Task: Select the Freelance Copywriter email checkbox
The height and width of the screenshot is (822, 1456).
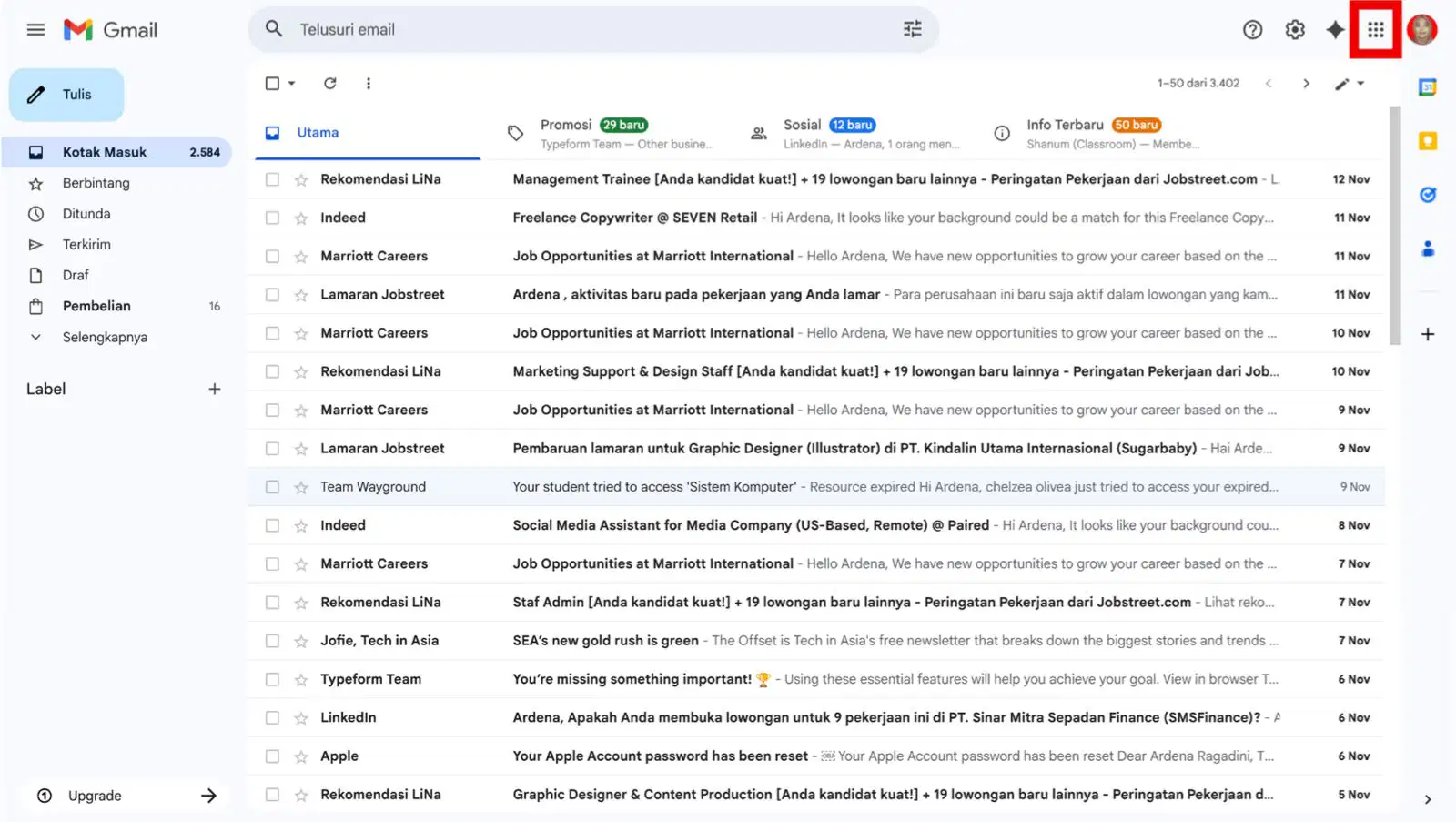Action: 272,218
